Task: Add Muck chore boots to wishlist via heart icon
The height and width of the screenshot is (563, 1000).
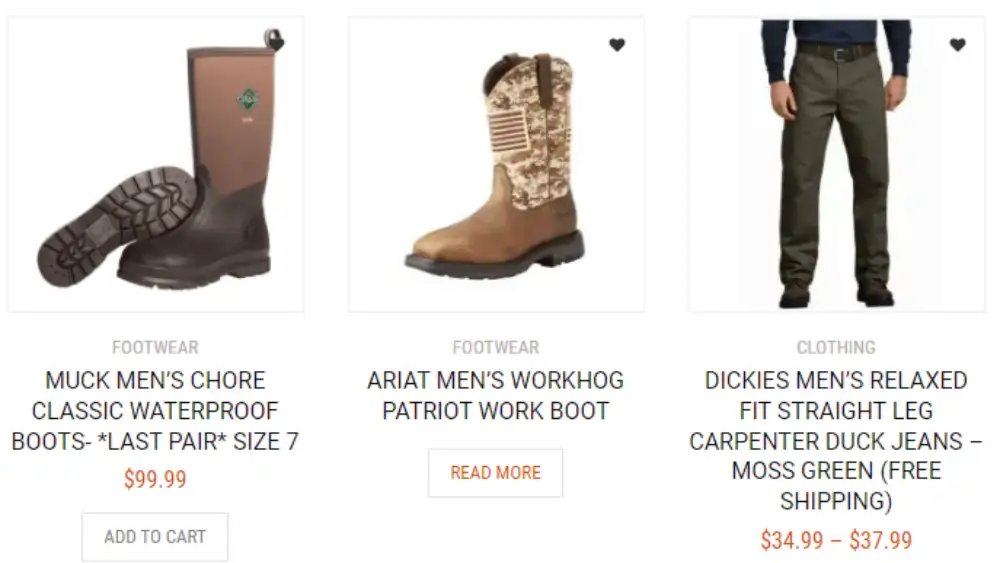Action: pyautogui.click(x=276, y=44)
